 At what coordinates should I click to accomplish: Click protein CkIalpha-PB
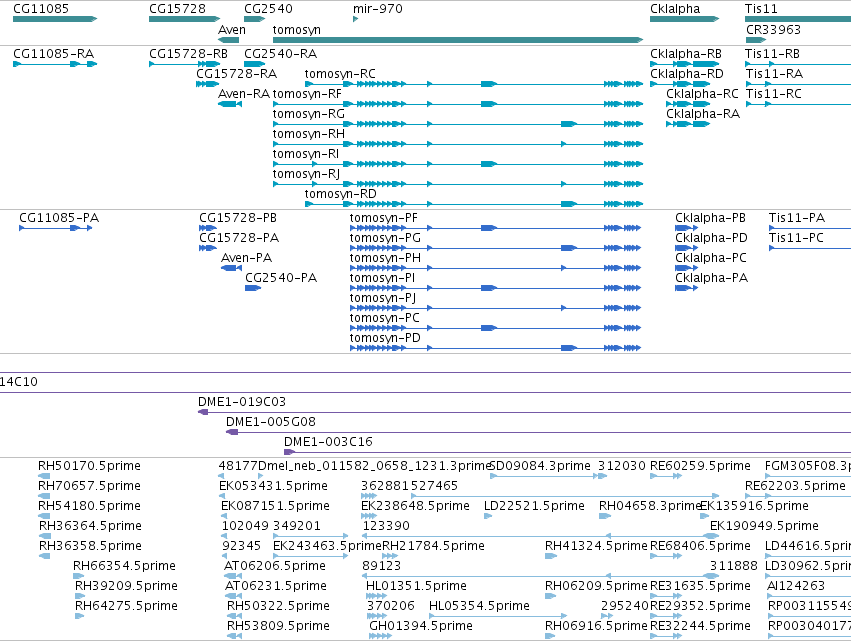coord(710,218)
